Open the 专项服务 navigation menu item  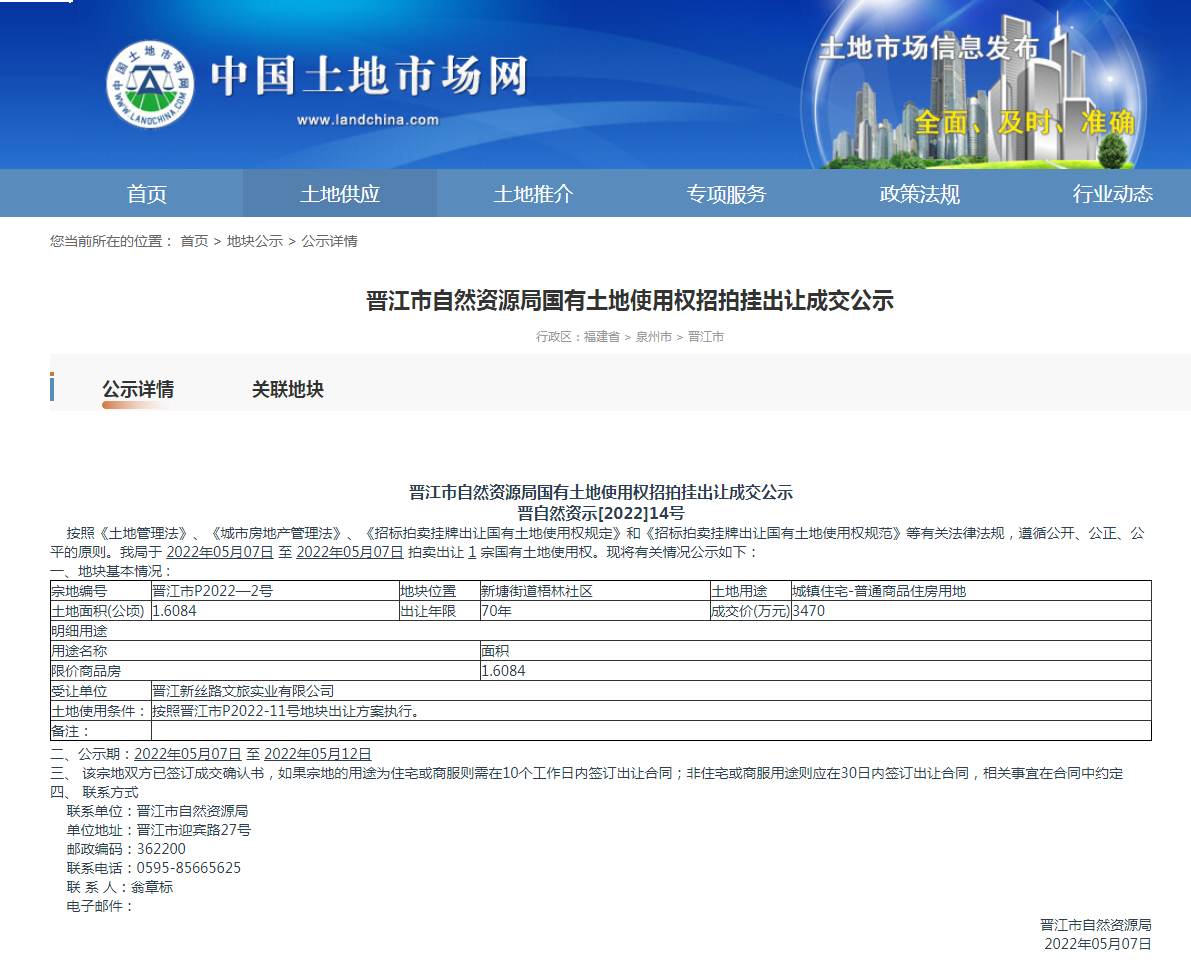pos(726,192)
